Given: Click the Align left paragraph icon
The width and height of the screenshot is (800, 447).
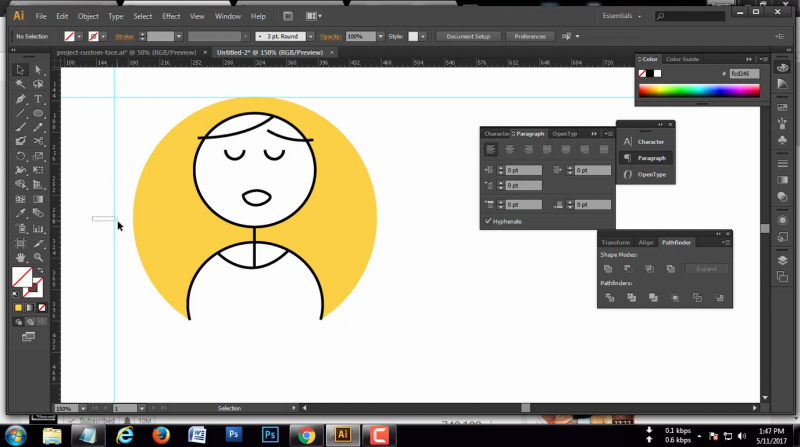Looking at the screenshot, I should 491,149.
